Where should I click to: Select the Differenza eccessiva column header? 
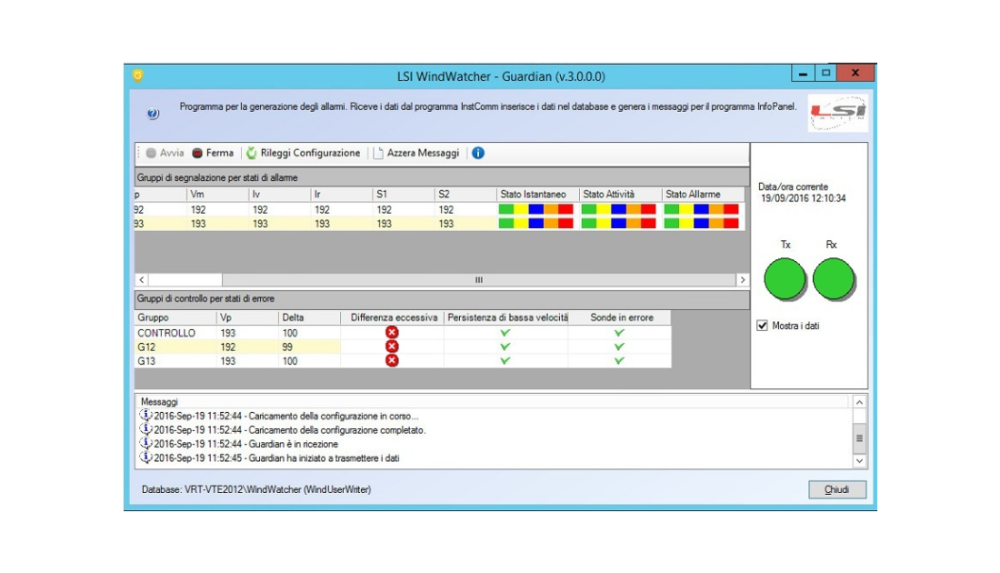(x=393, y=317)
